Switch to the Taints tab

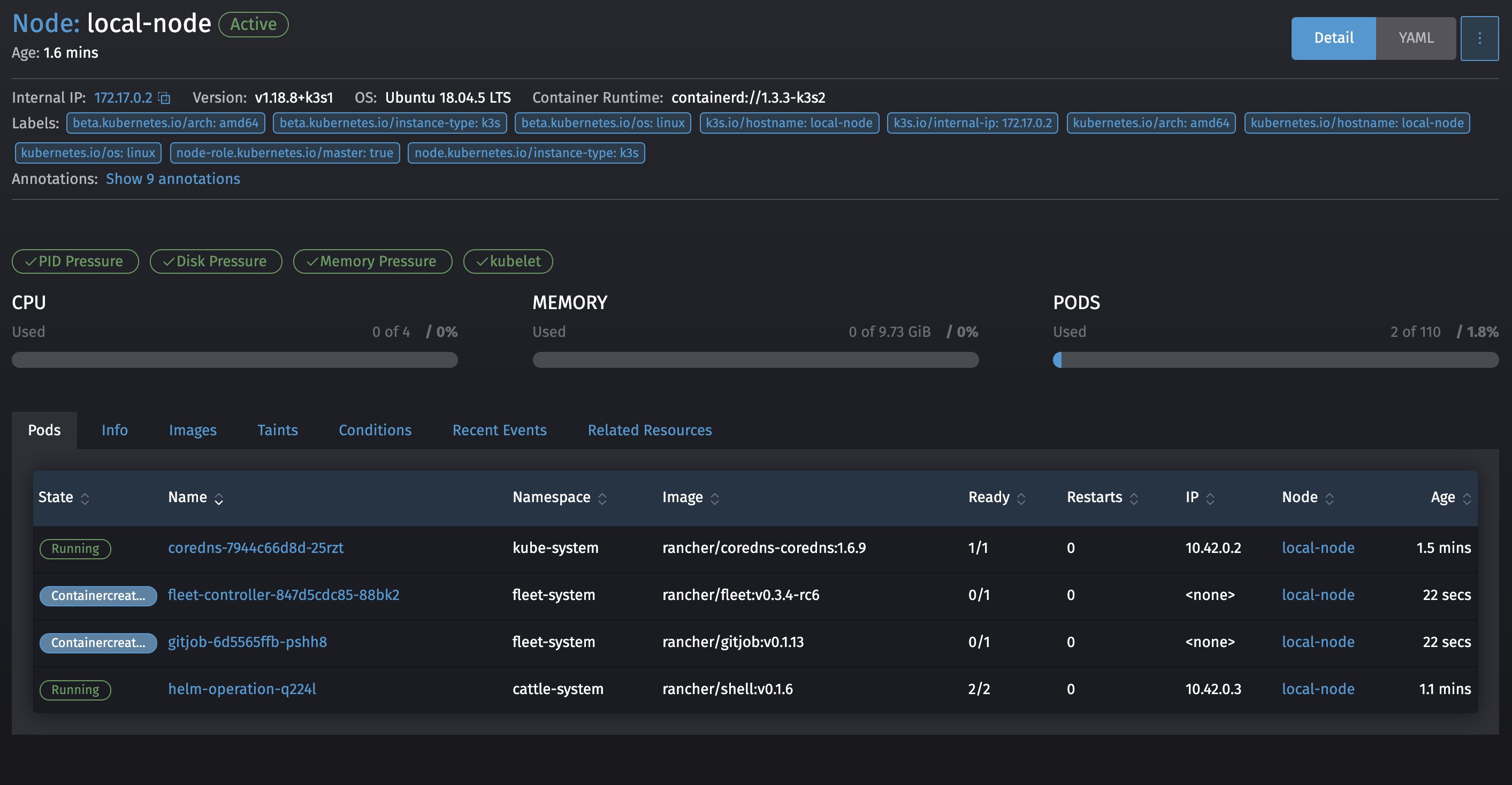pos(278,430)
